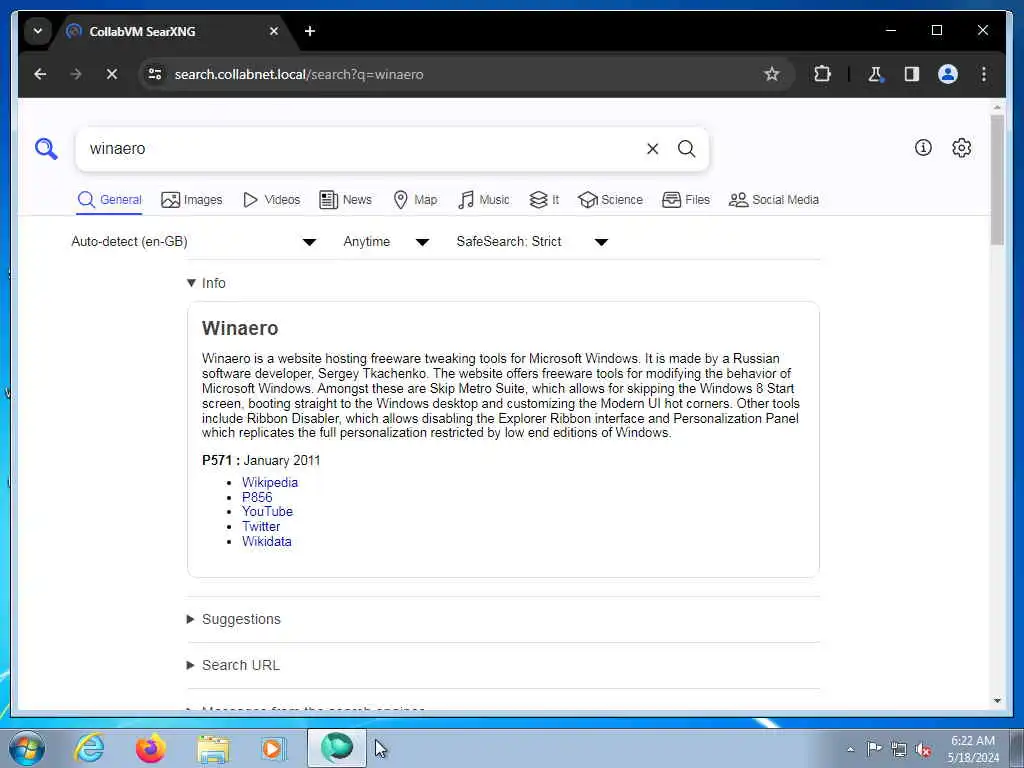The width and height of the screenshot is (1024, 768).
Task: Open Chrome extensions puzzle icon
Action: click(822, 74)
